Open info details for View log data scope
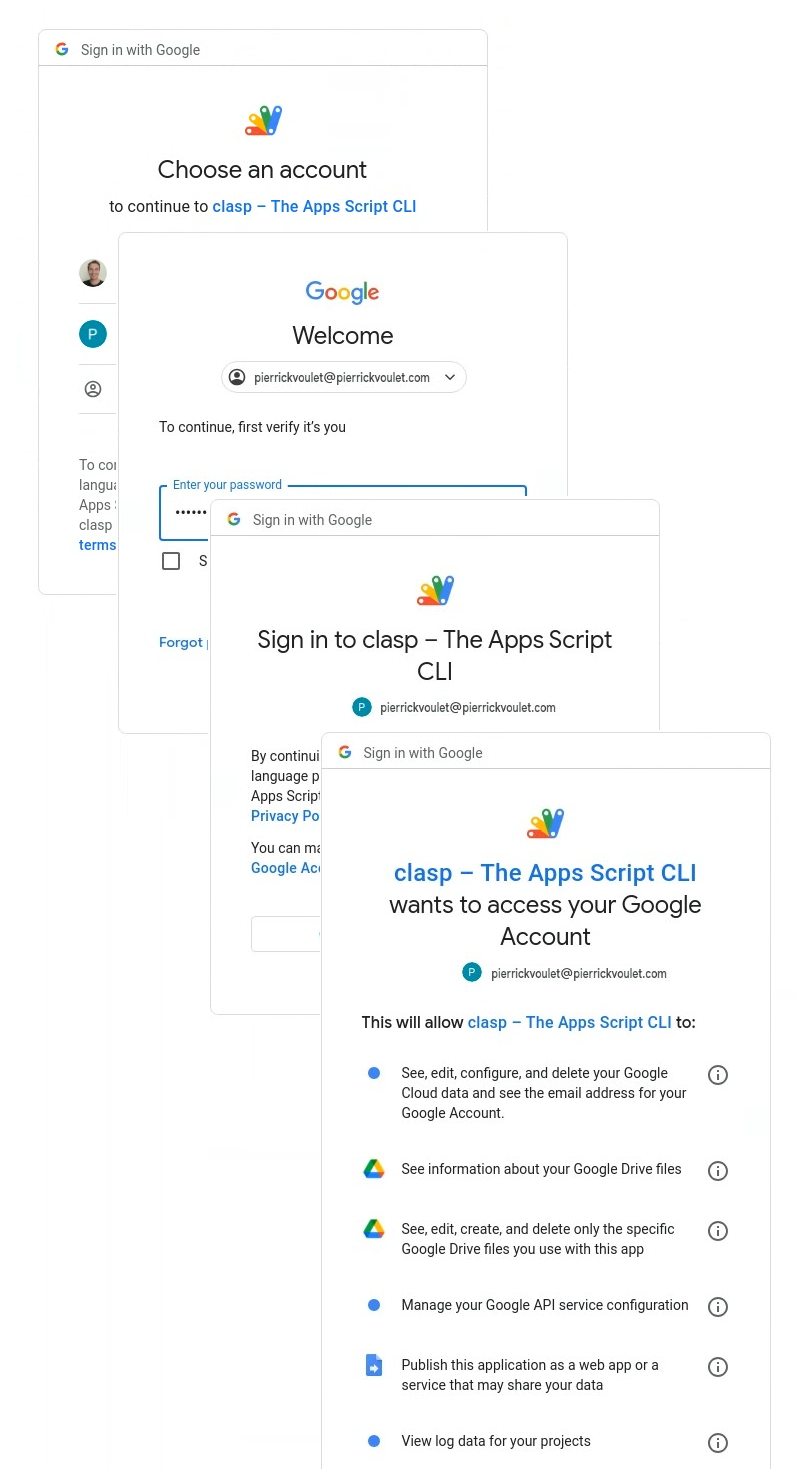The width and height of the screenshot is (796, 1469). [x=718, y=1442]
